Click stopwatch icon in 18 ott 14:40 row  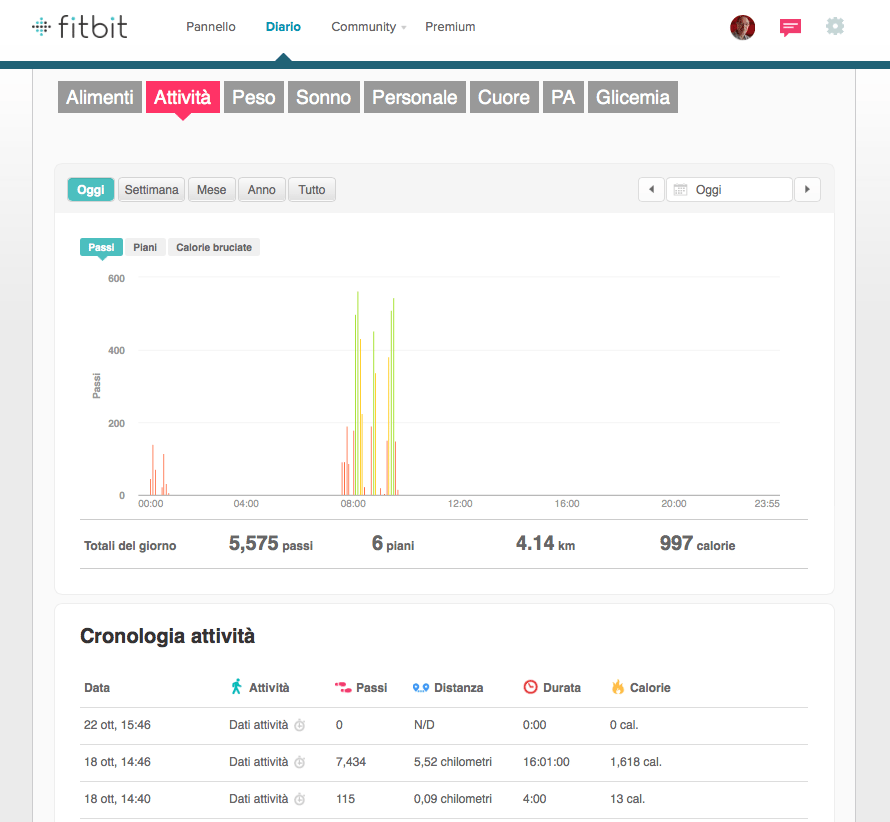pos(299,799)
